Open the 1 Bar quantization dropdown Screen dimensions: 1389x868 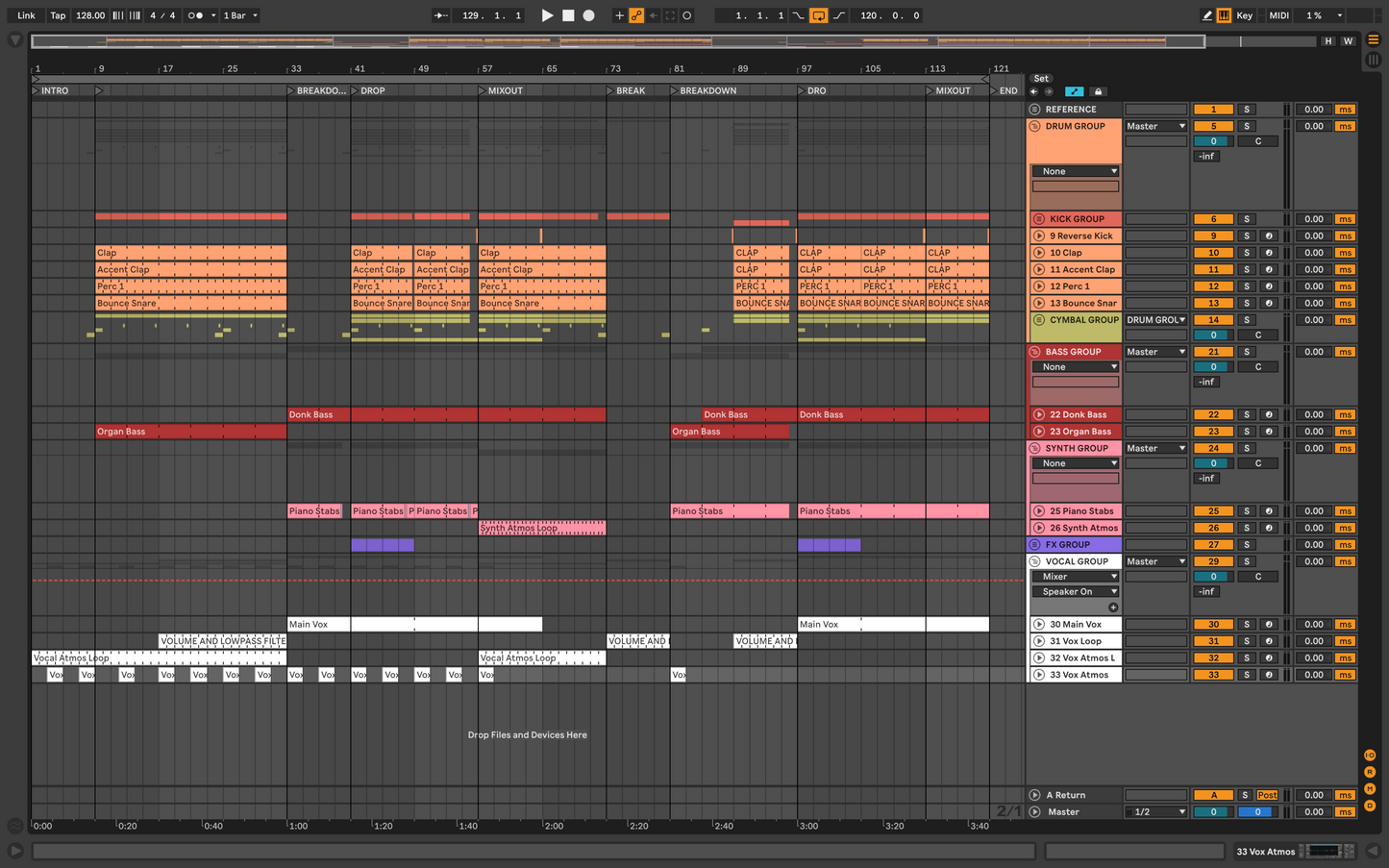tap(240, 15)
